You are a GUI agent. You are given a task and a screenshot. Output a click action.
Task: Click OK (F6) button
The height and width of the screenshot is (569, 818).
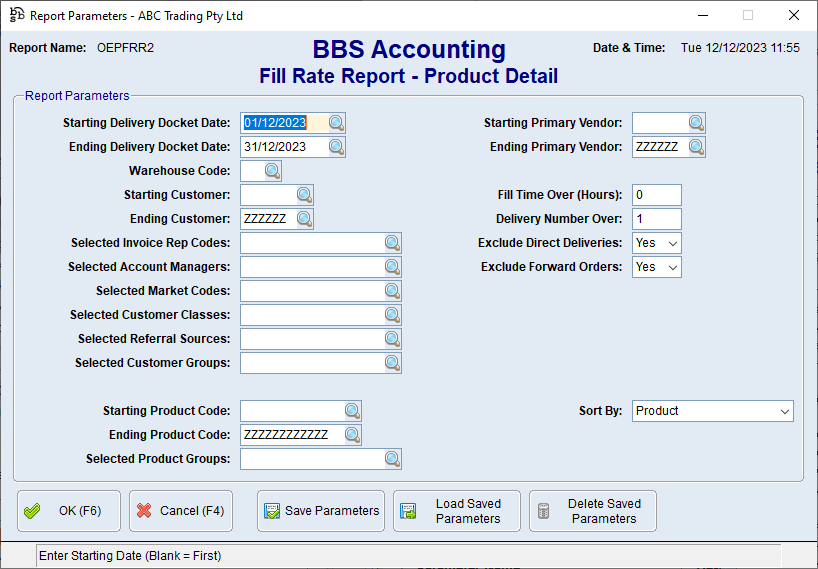point(69,511)
